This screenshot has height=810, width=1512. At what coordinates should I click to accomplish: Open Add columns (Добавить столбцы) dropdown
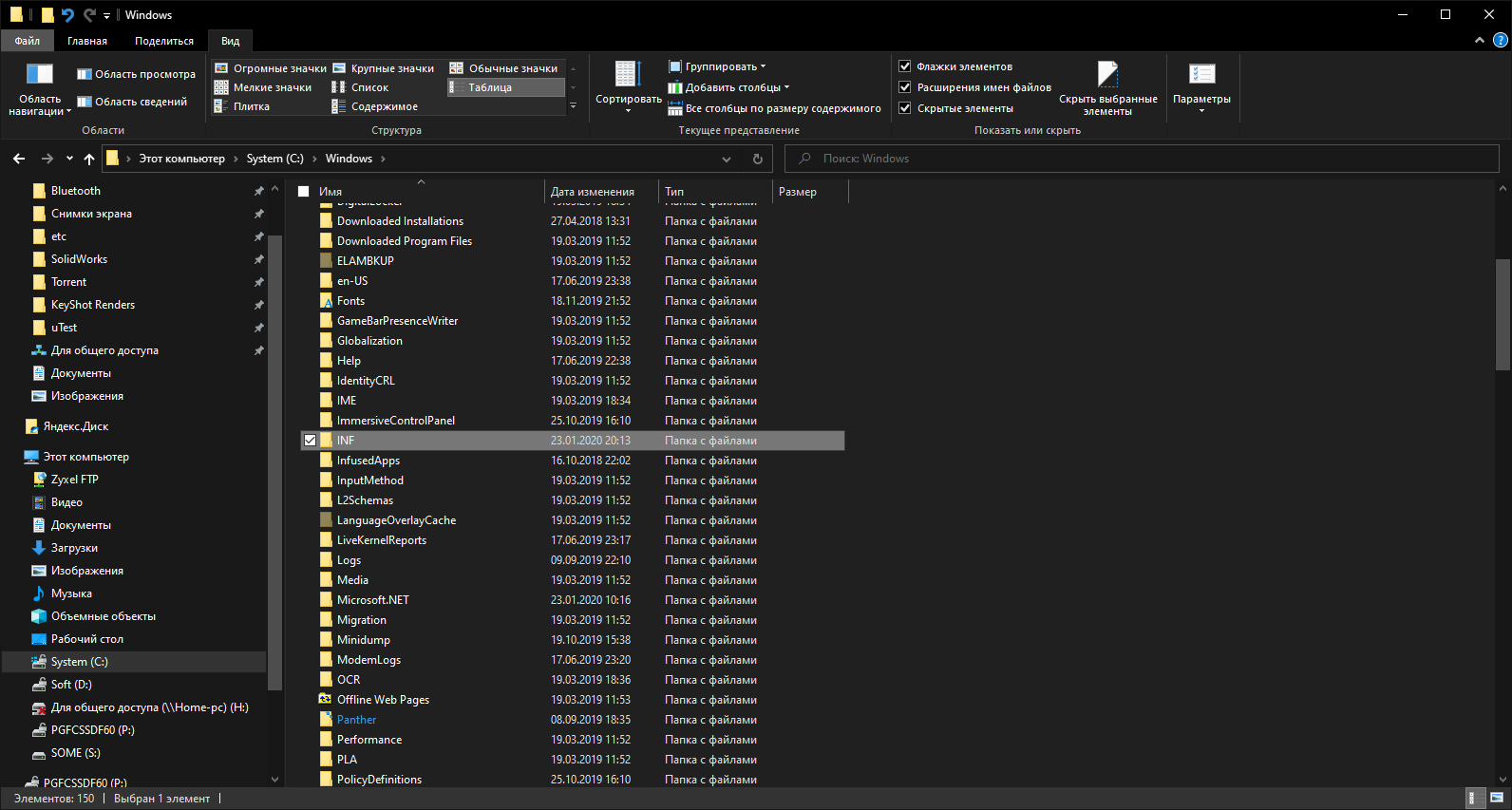click(x=728, y=87)
